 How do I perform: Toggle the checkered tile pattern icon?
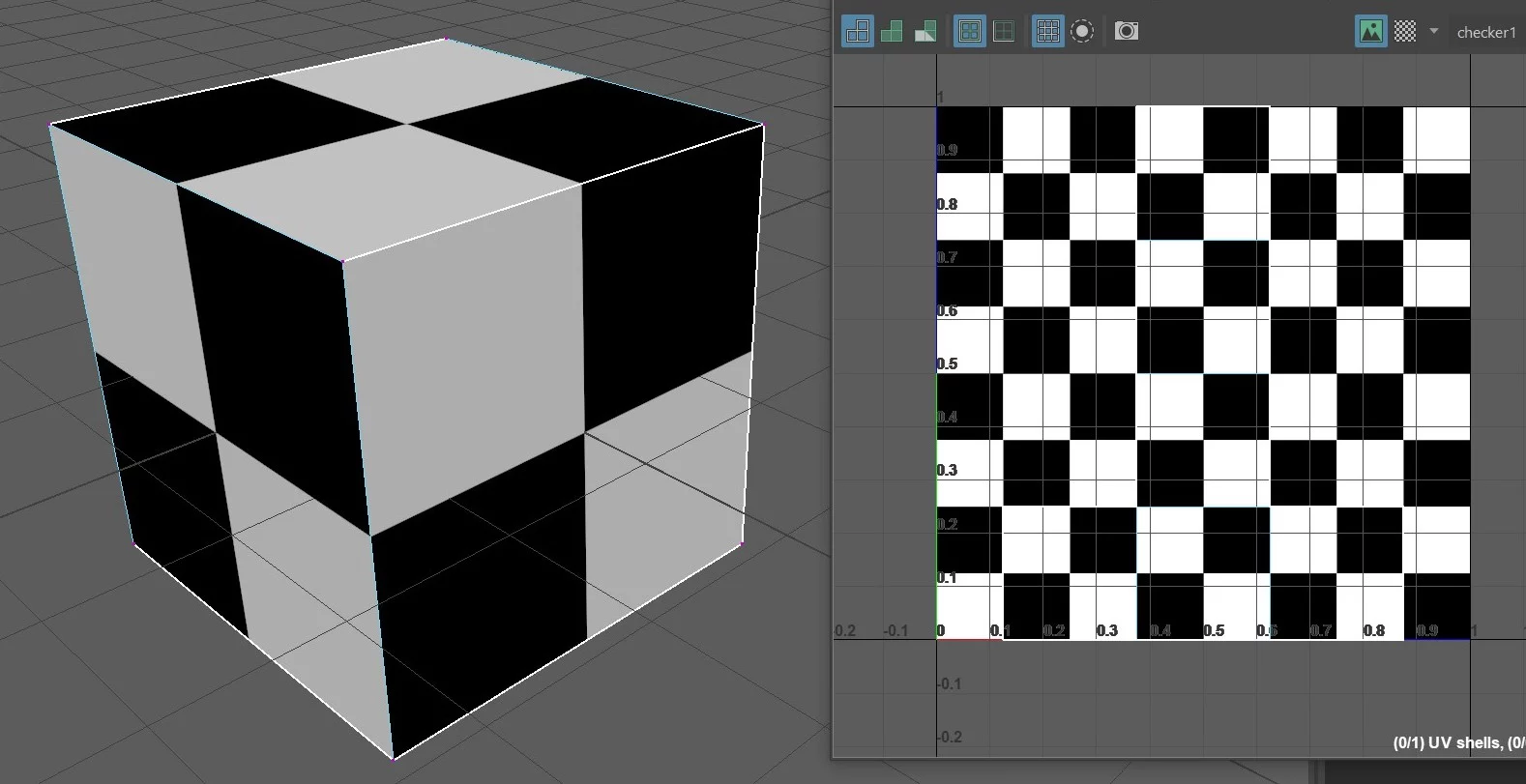point(1405,31)
